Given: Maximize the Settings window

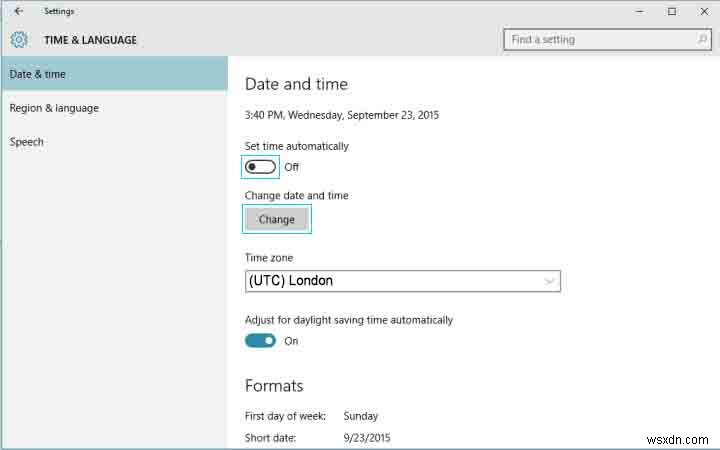Looking at the screenshot, I should tap(672, 11).
